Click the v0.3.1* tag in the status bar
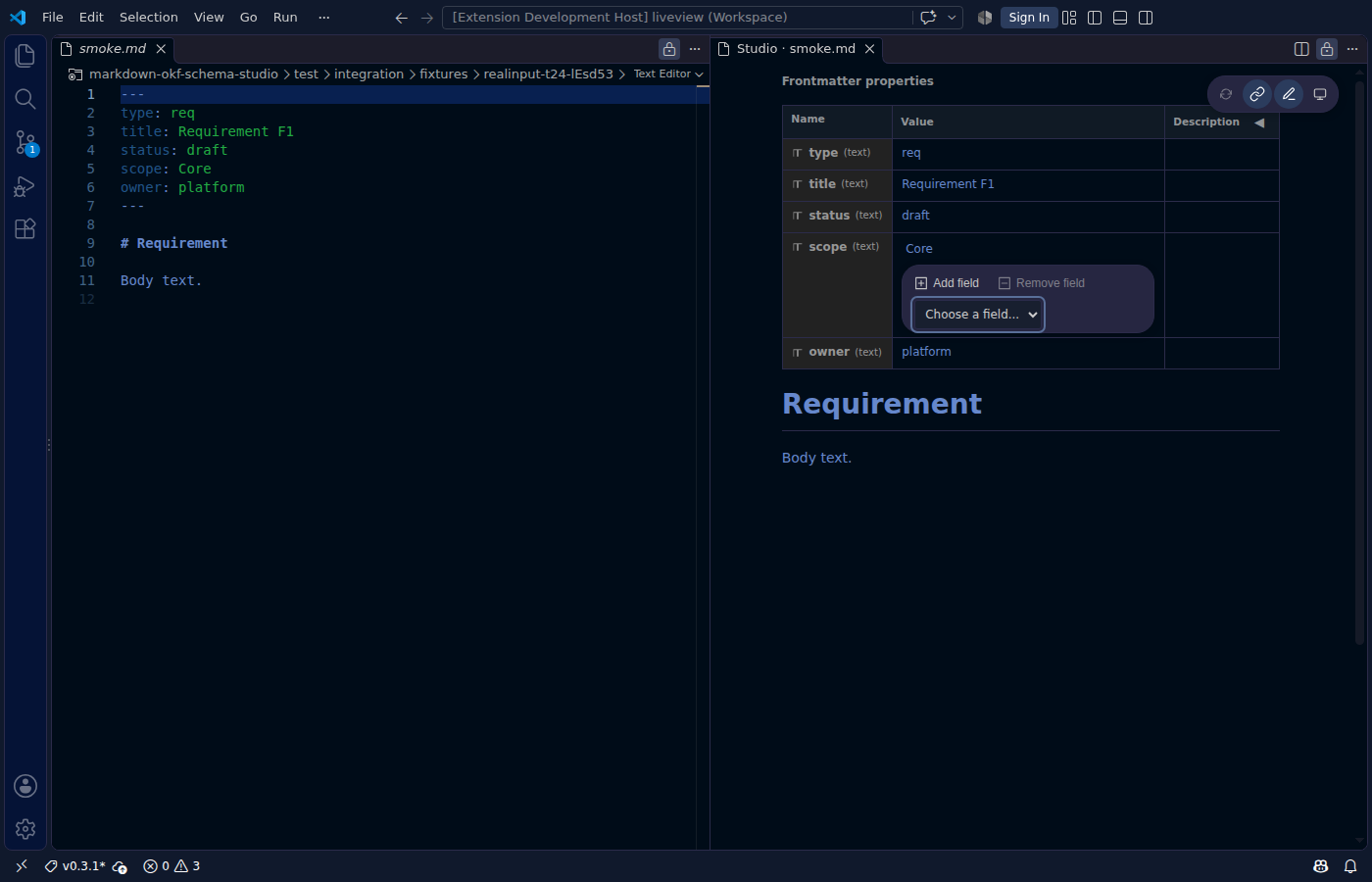 (75, 866)
